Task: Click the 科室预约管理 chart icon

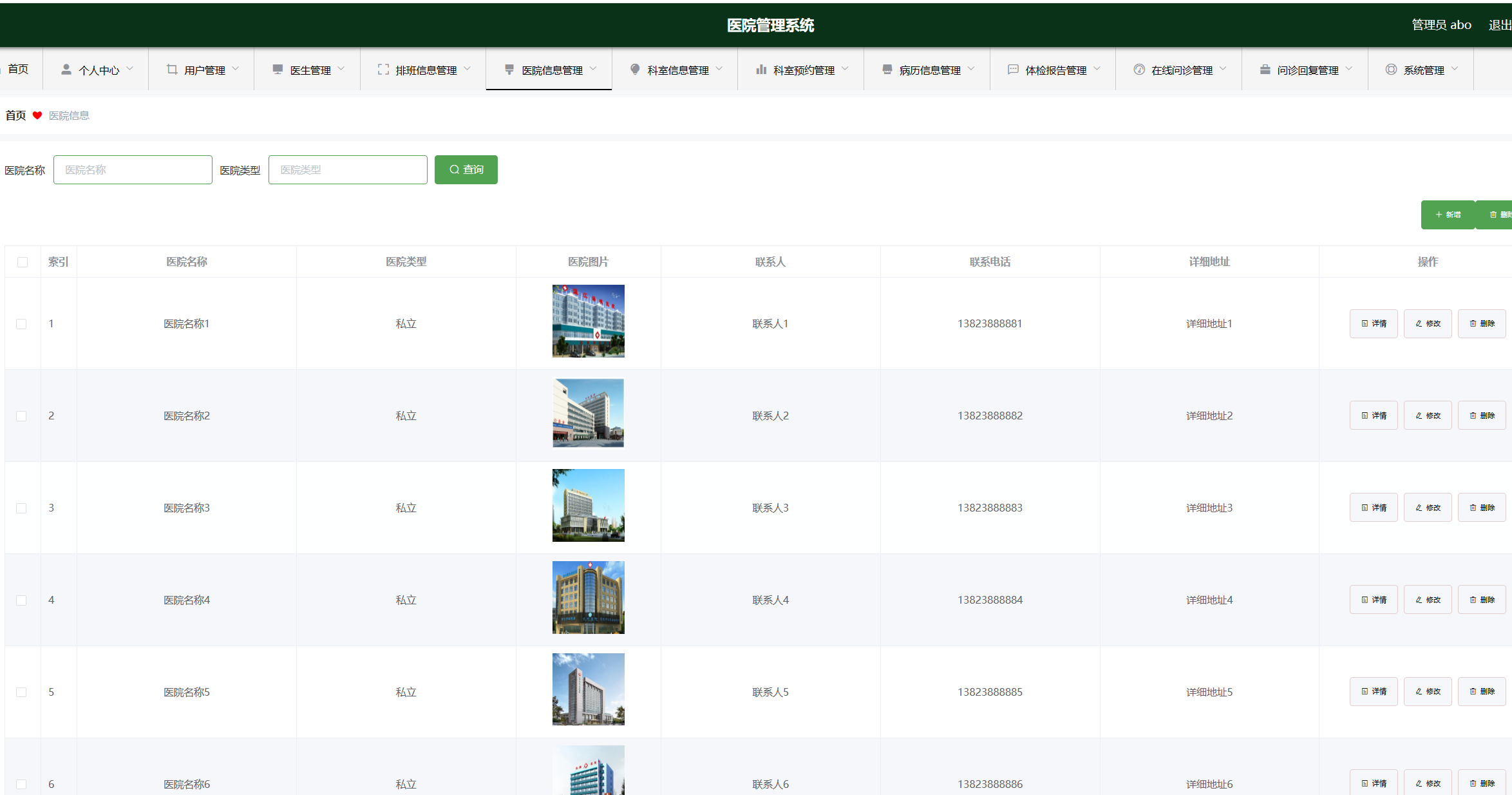Action: (760, 69)
